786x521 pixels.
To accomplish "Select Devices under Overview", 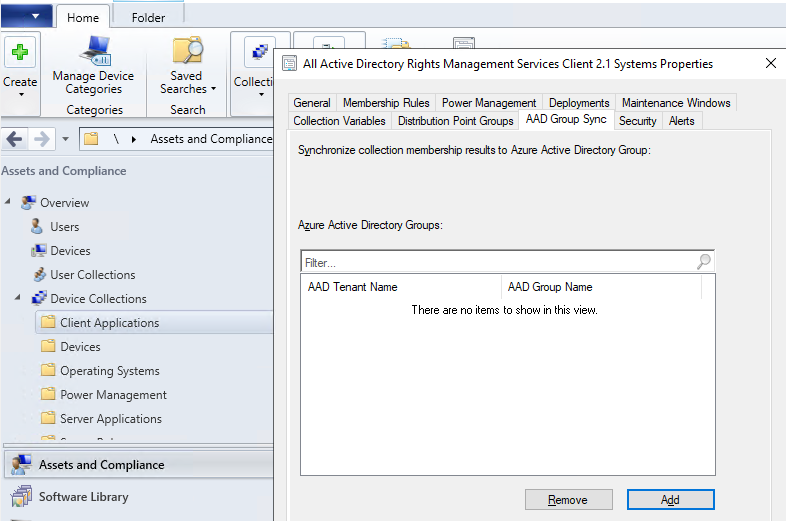I will pyautogui.click(x=70, y=251).
